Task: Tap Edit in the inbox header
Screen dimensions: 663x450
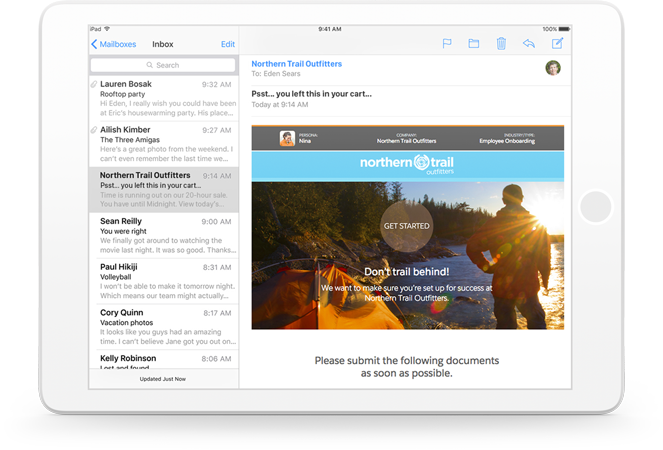Action: click(x=228, y=45)
